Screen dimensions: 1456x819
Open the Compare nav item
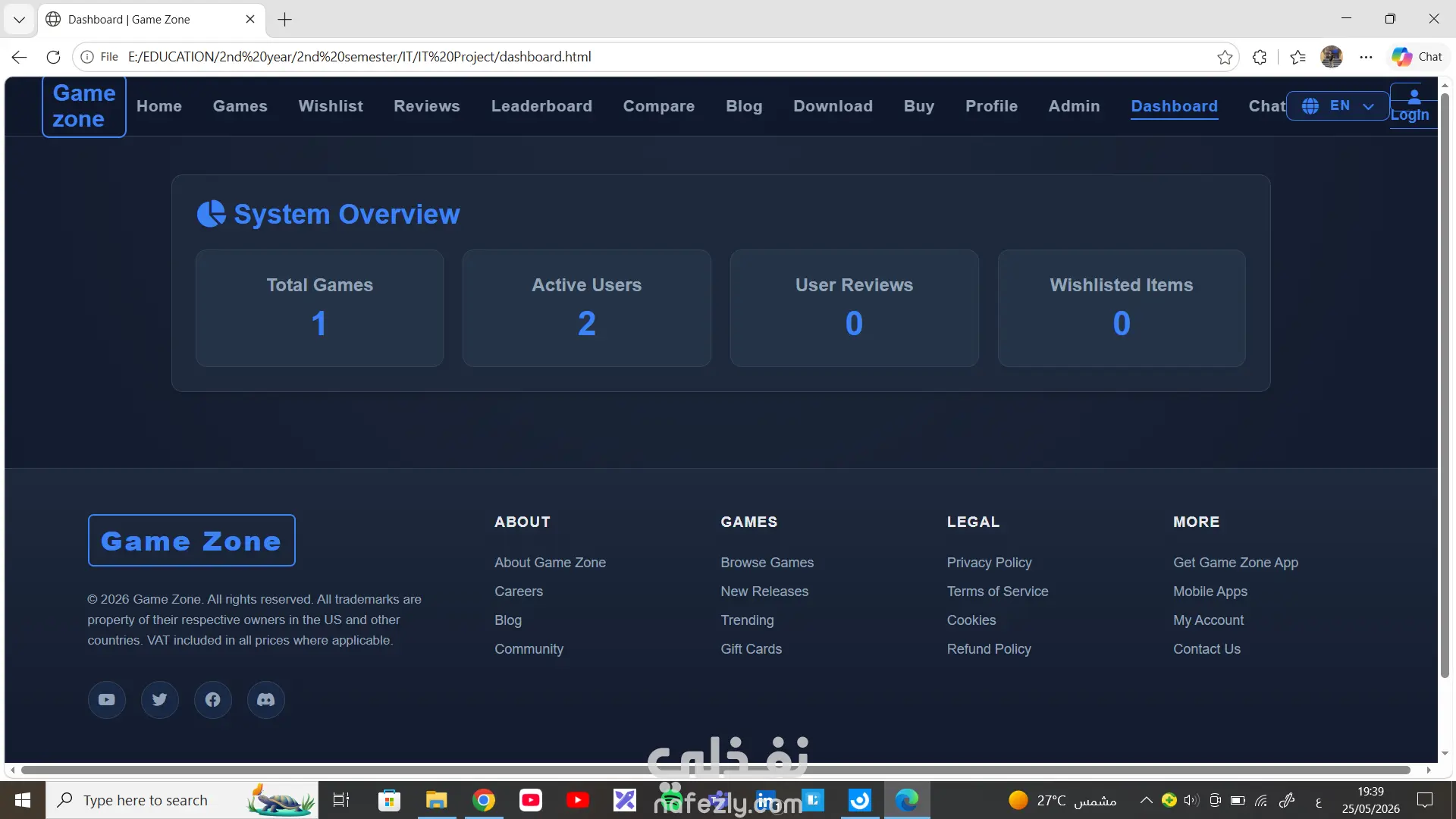pyautogui.click(x=659, y=106)
